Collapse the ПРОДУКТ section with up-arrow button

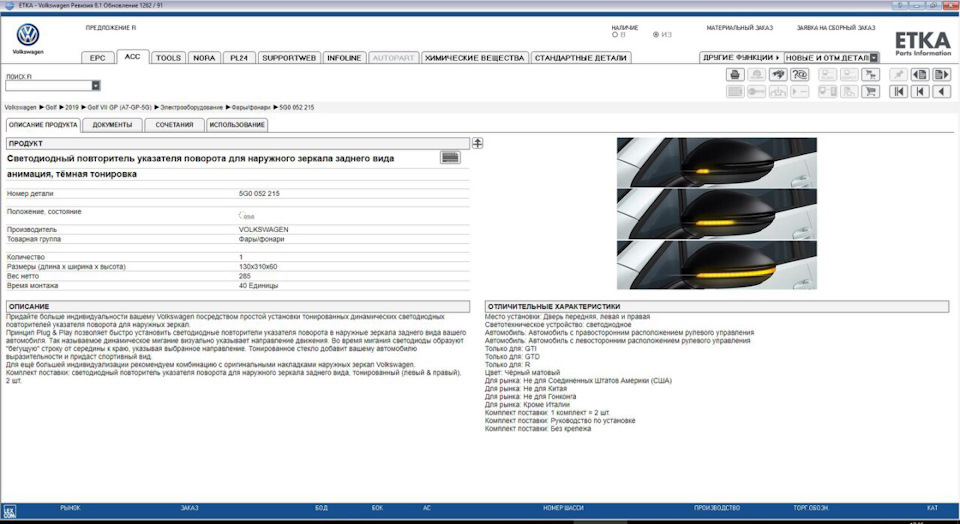[x=478, y=143]
